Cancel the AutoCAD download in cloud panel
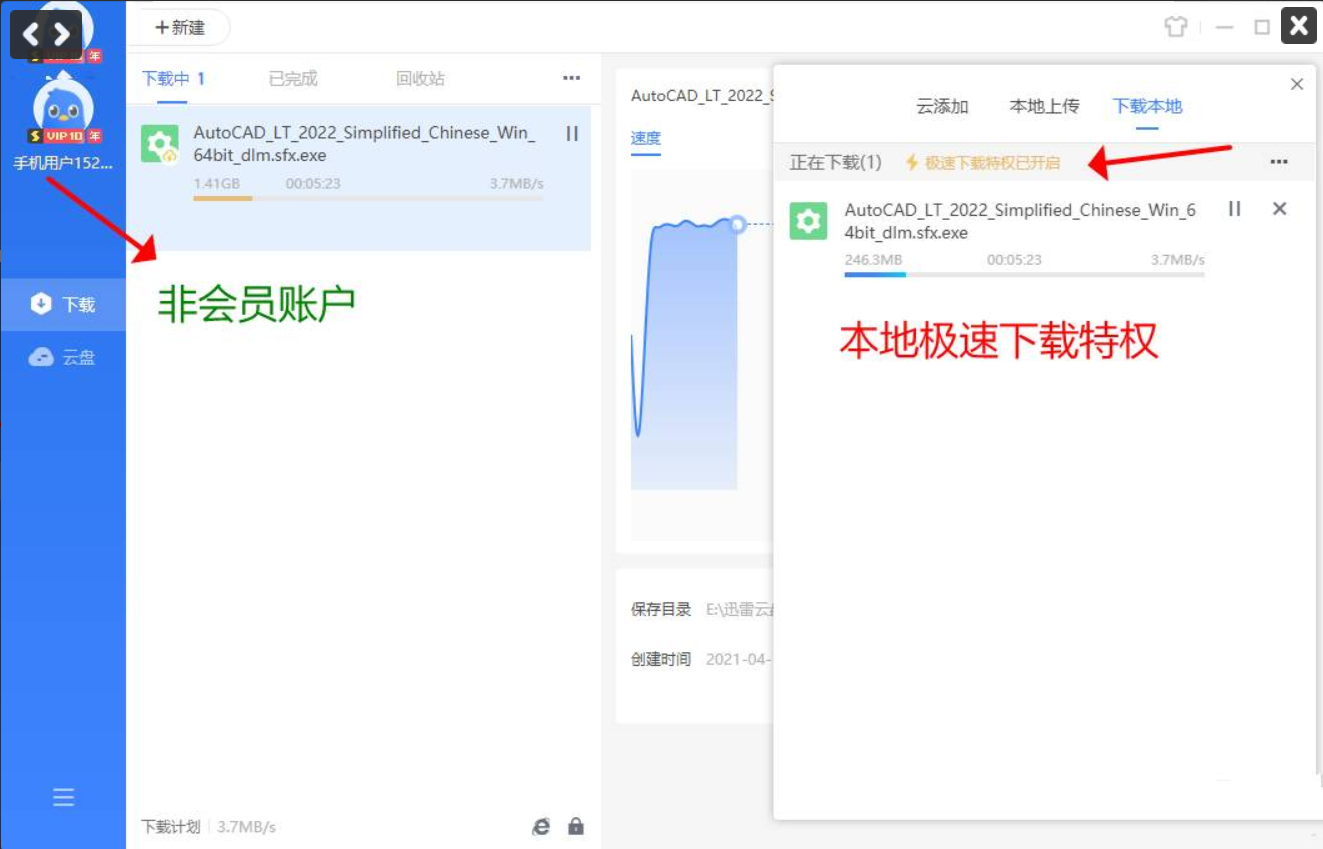Image resolution: width=1323 pixels, height=849 pixels. tap(1279, 209)
